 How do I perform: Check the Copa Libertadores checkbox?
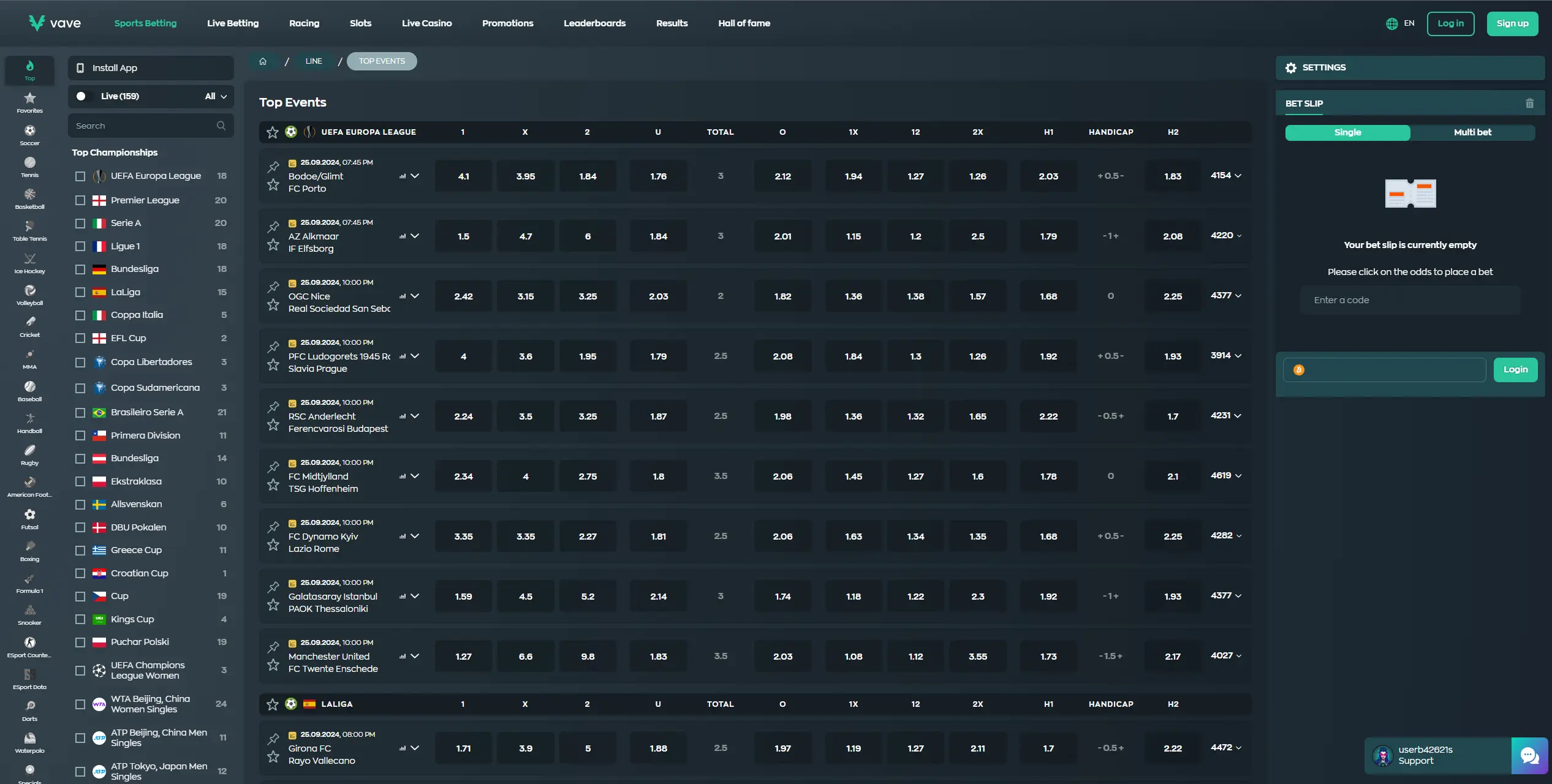point(80,363)
